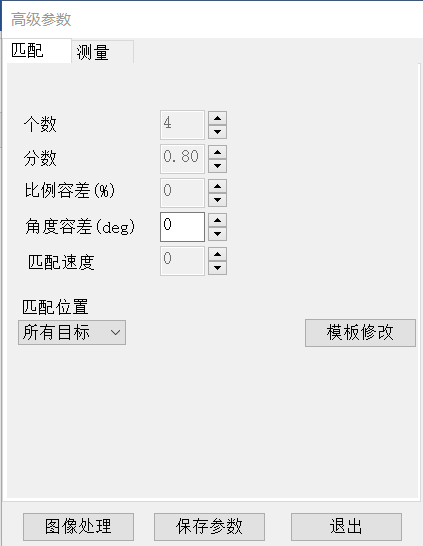
Task: Click the 模板修改 button
Action: 360,333
